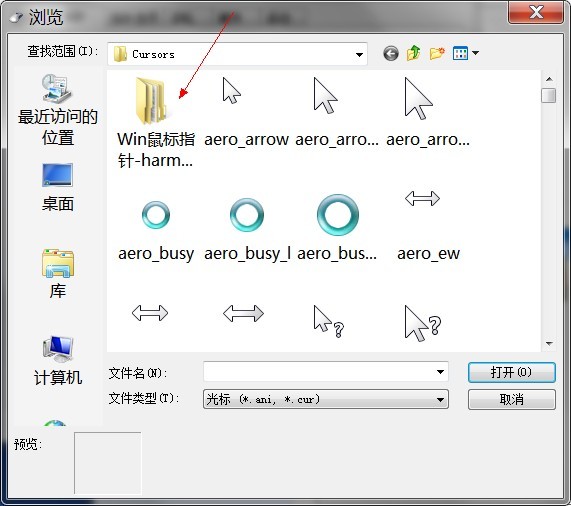
Task: Go up one folder level
Action: (x=414, y=54)
